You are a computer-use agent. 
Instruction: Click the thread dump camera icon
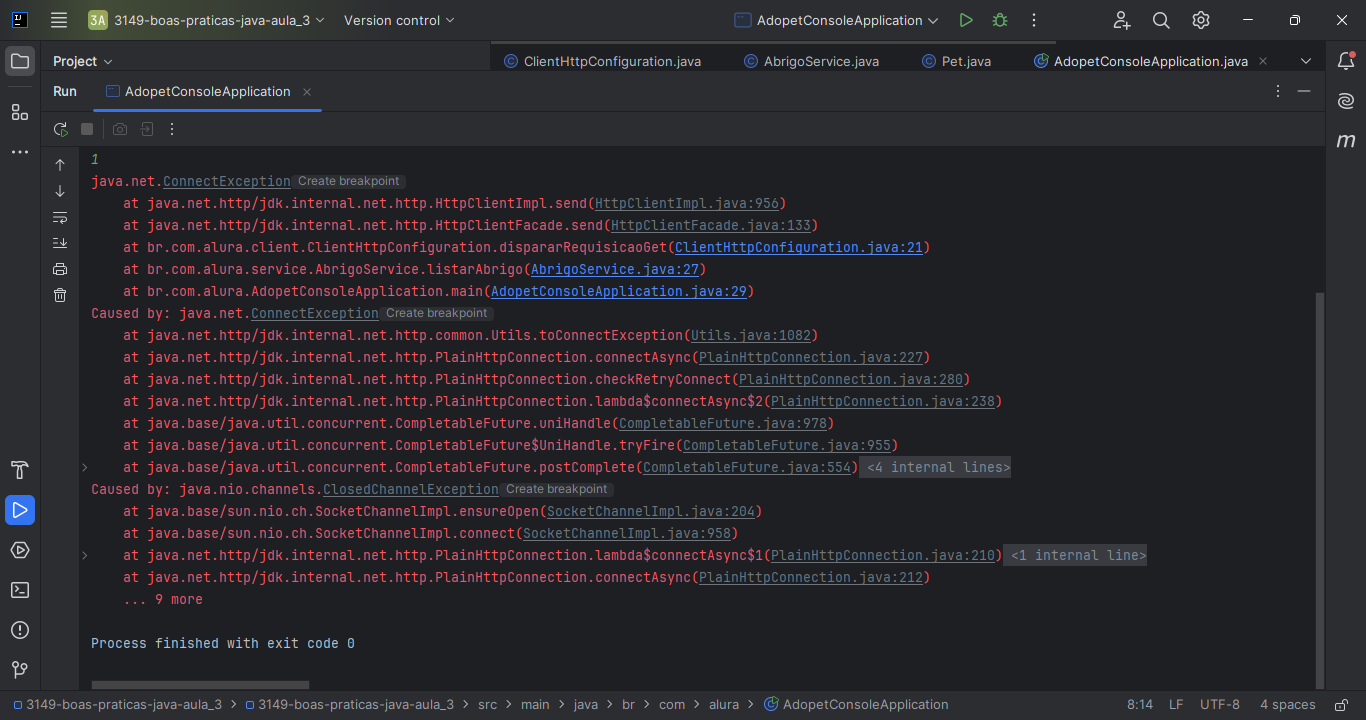tap(120, 129)
